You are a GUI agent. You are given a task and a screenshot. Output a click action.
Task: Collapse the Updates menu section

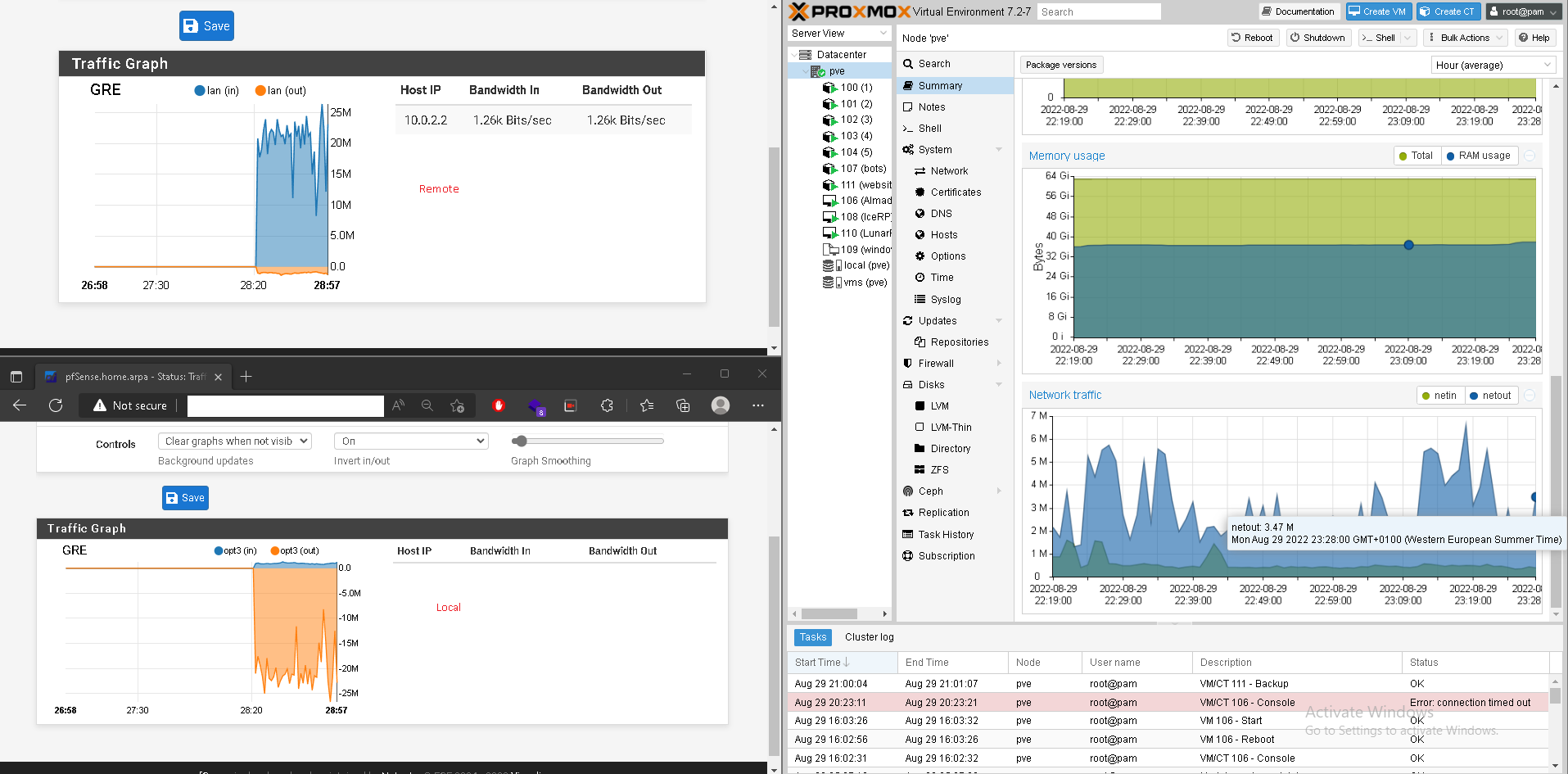(x=999, y=321)
